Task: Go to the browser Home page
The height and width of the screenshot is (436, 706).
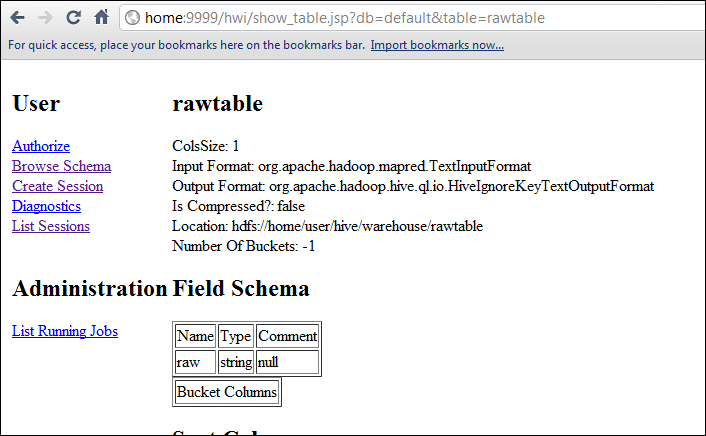Action: click(101, 18)
